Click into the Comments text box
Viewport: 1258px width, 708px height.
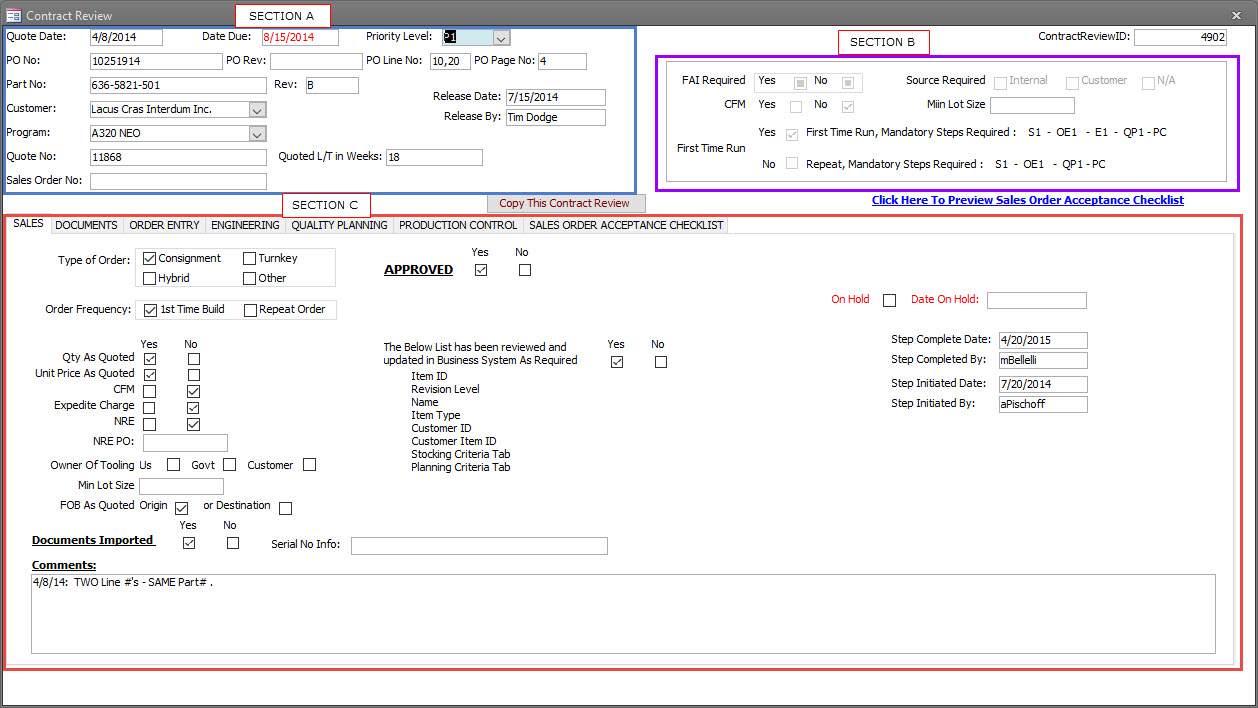point(623,613)
